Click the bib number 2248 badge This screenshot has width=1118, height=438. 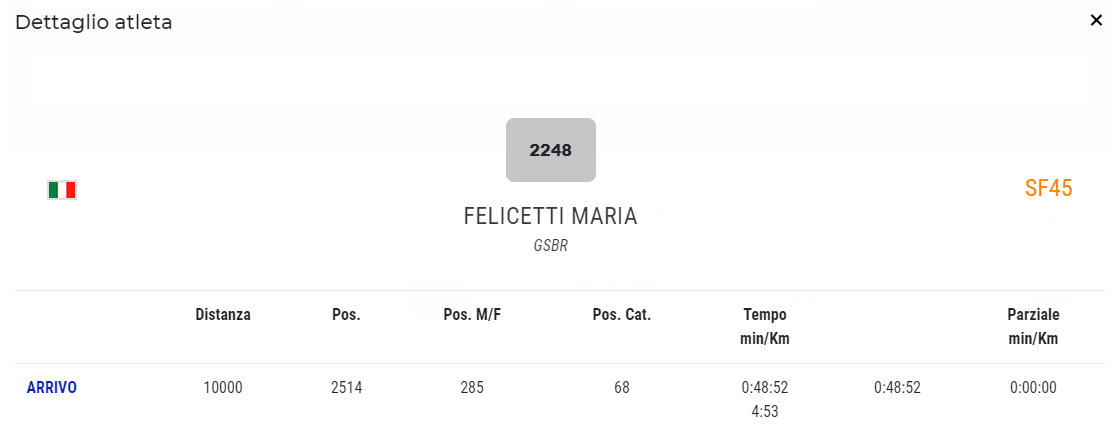551,150
